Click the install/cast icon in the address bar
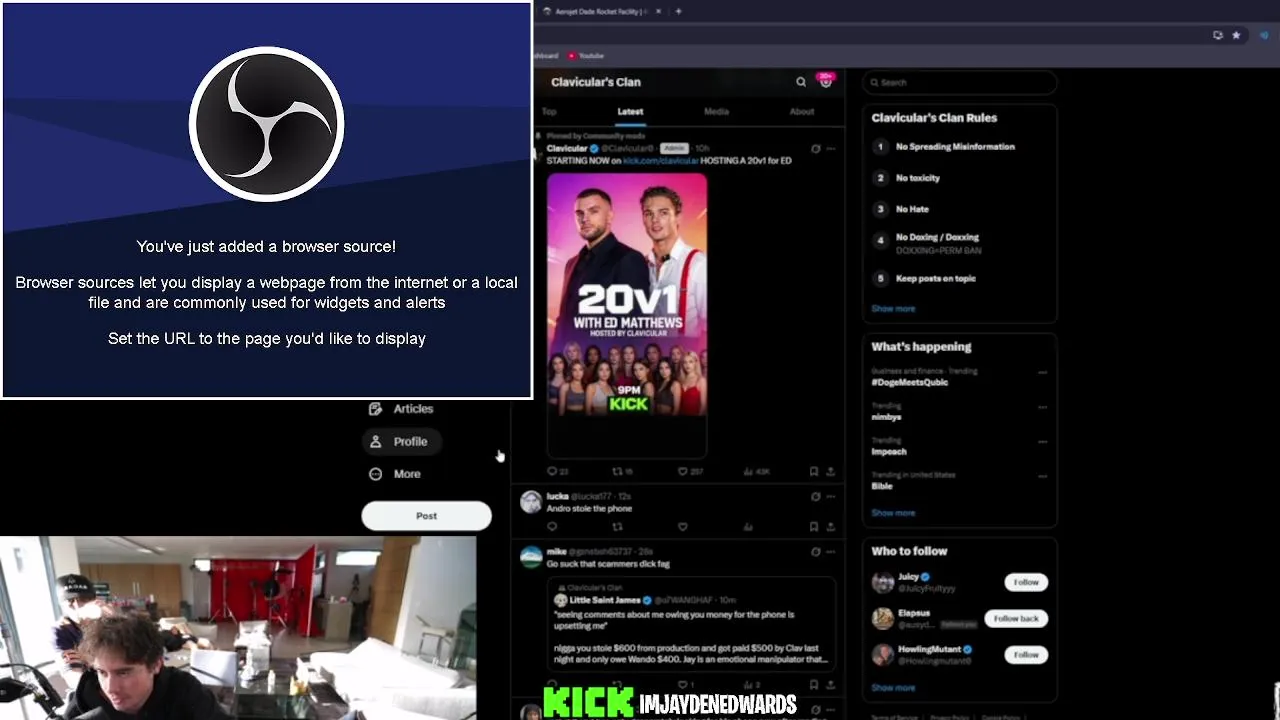Viewport: 1280px width, 720px height. tap(1217, 35)
